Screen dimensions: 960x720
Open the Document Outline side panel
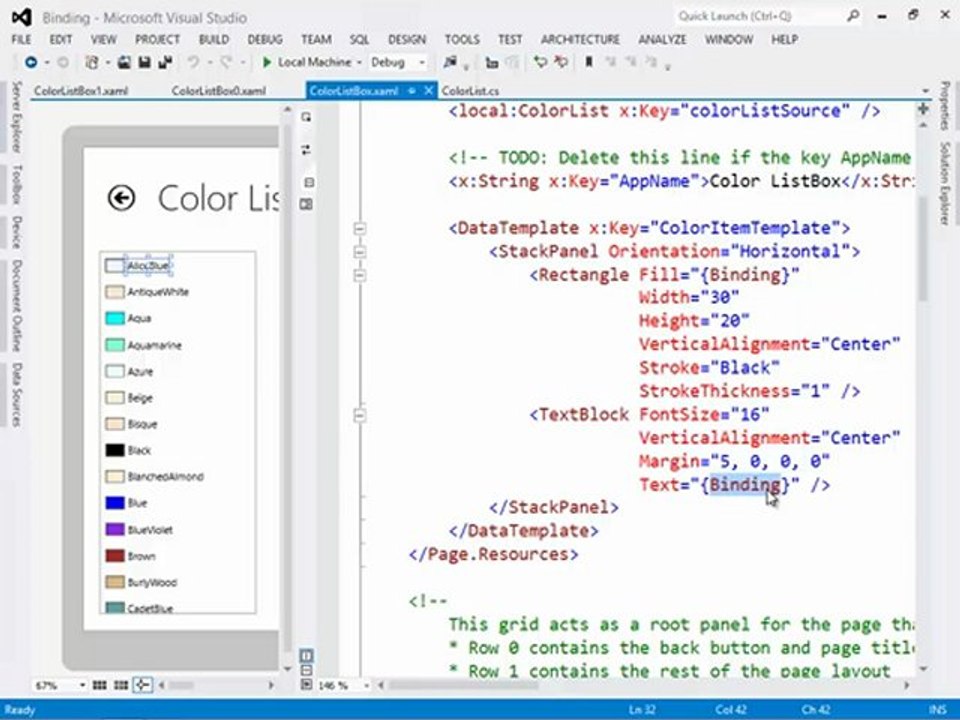16,305
